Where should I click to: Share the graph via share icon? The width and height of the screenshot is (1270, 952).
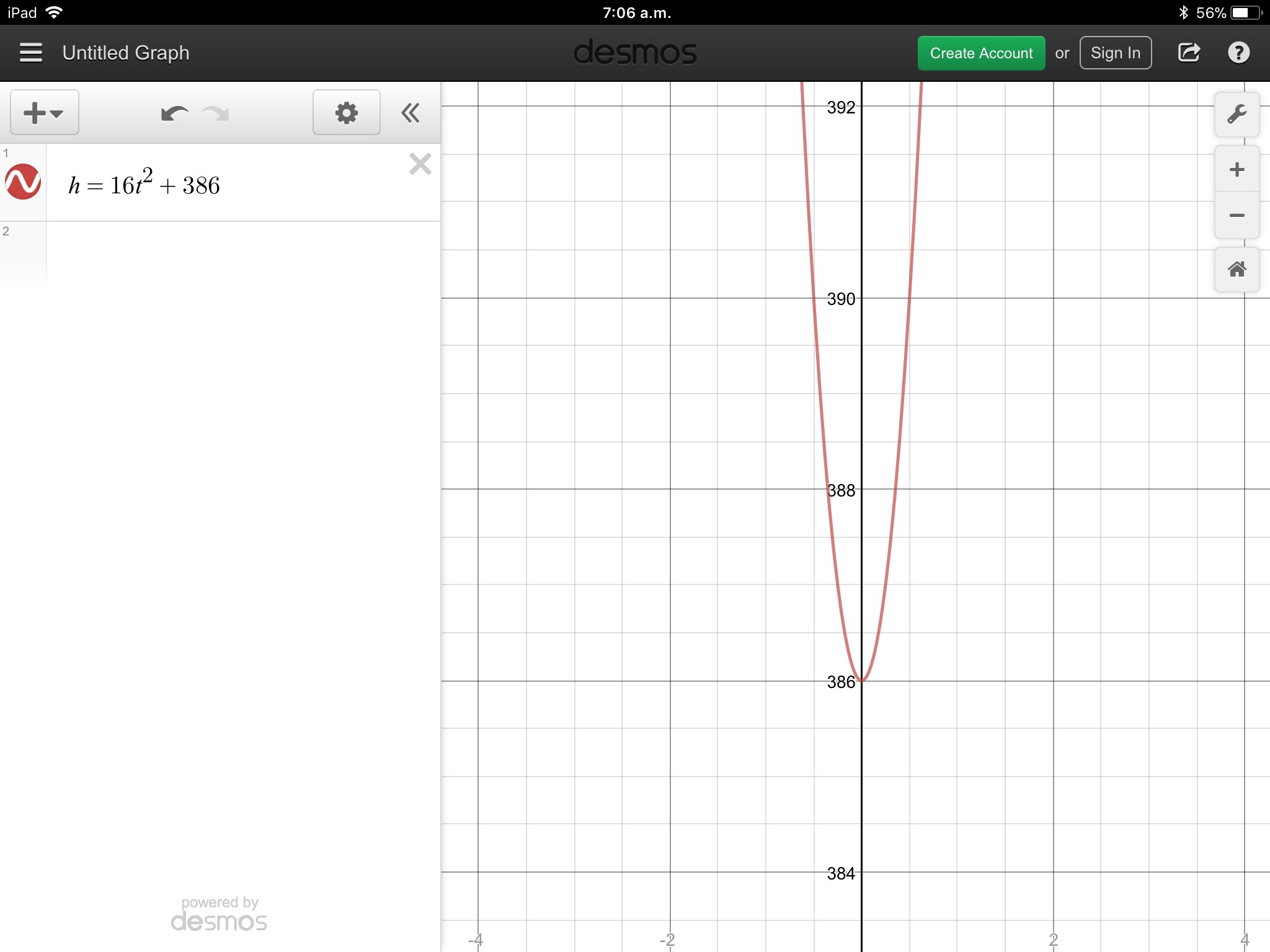point(1188,53)
